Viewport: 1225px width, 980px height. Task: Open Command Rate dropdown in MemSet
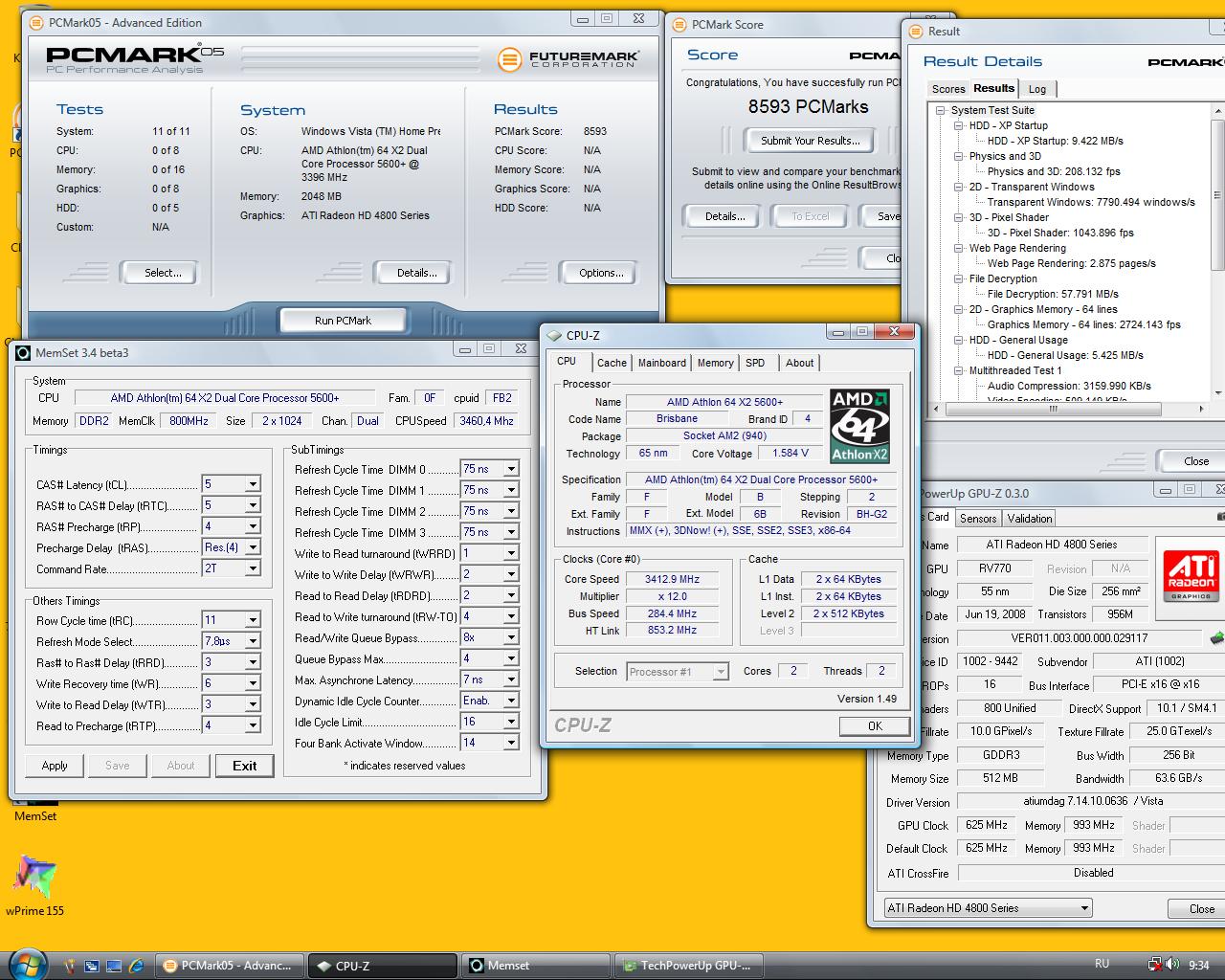(x=253, y=568)
